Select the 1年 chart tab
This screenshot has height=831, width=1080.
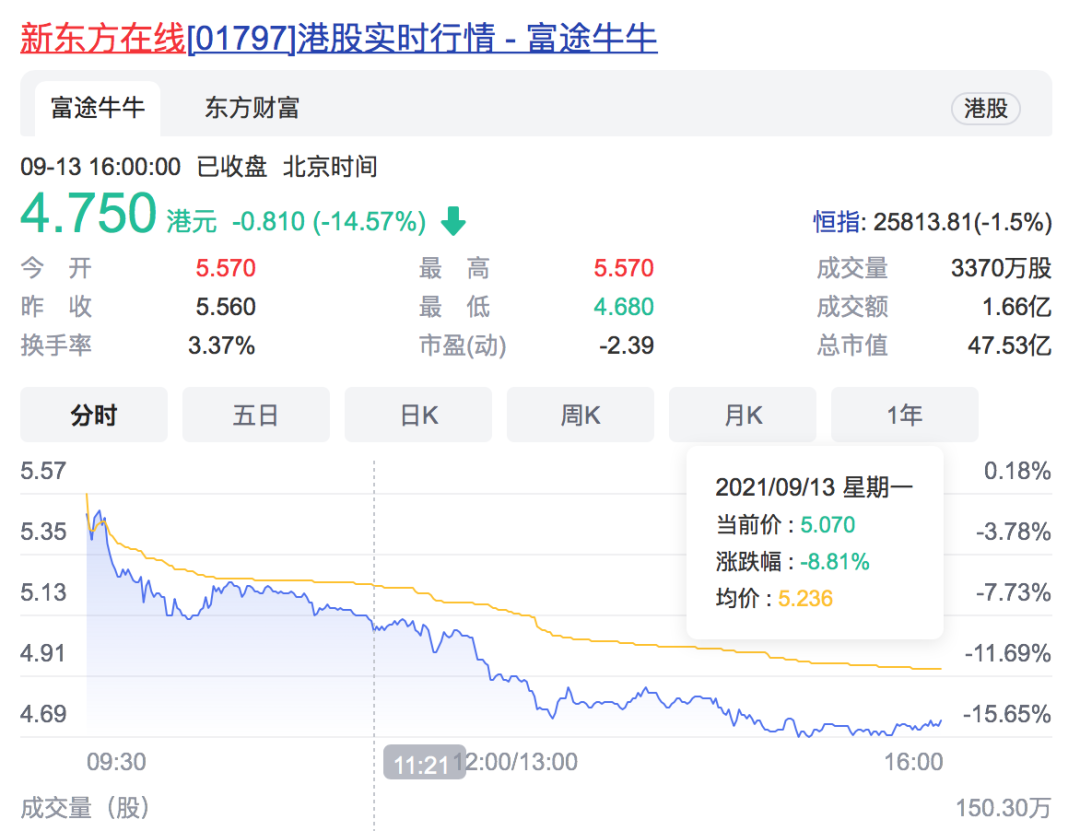click(904, 415)
